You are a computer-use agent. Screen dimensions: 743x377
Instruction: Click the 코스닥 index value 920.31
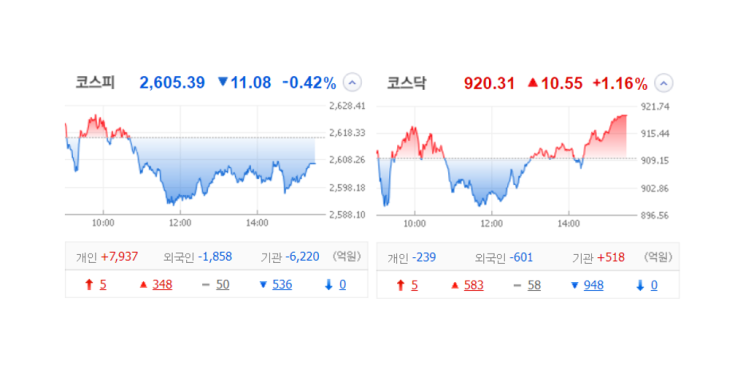pos(489,83)
